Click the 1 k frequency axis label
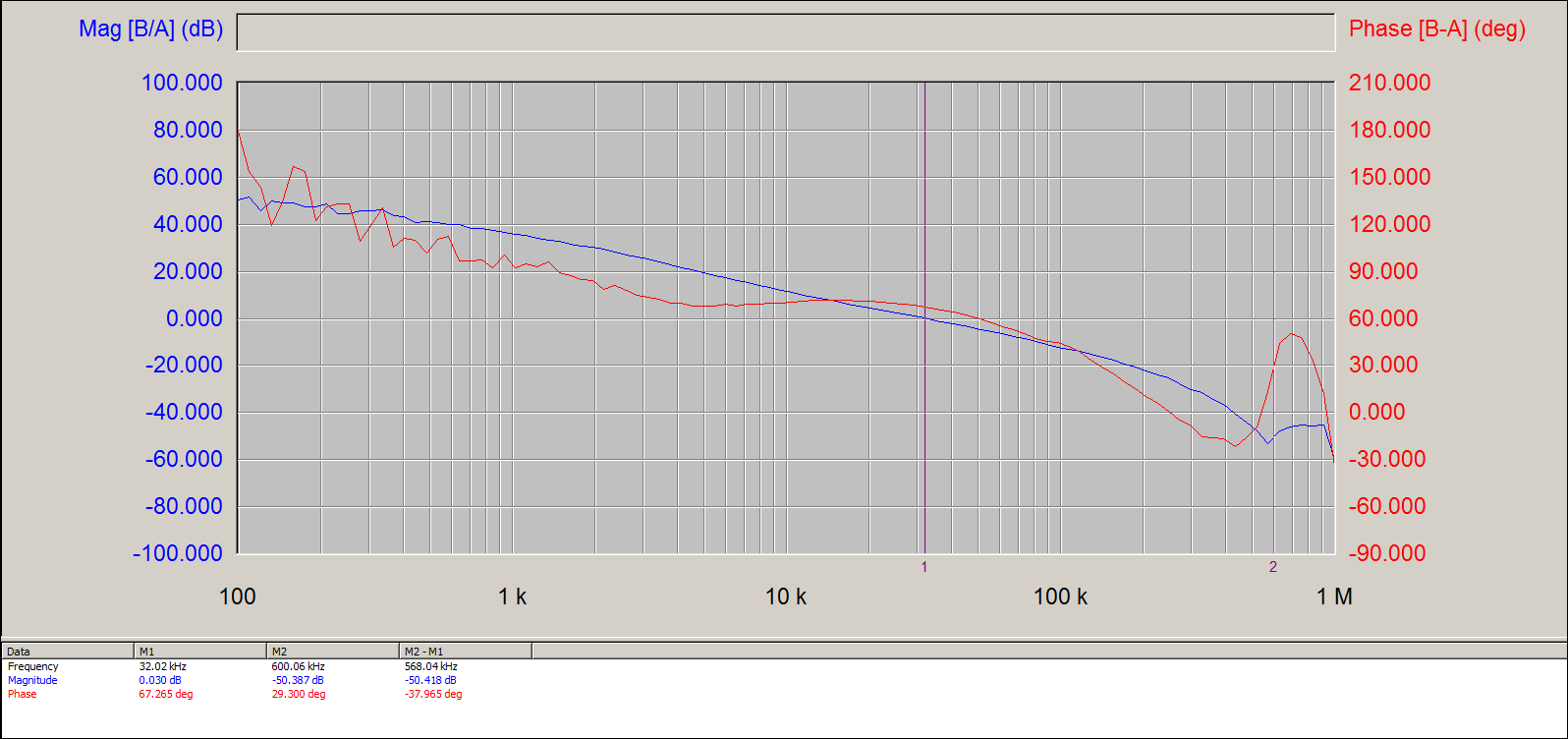The image size is (1568, 739). 512,597
